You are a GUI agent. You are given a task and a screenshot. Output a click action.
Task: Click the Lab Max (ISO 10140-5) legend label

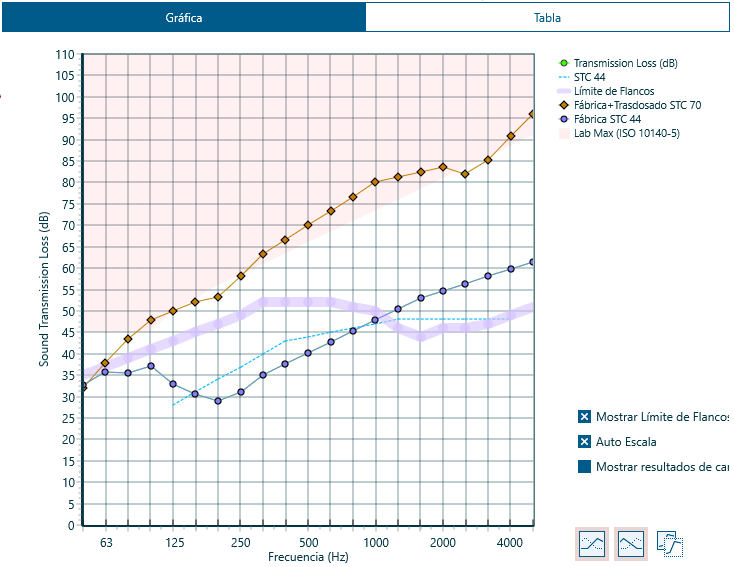[x=626, y=133]
